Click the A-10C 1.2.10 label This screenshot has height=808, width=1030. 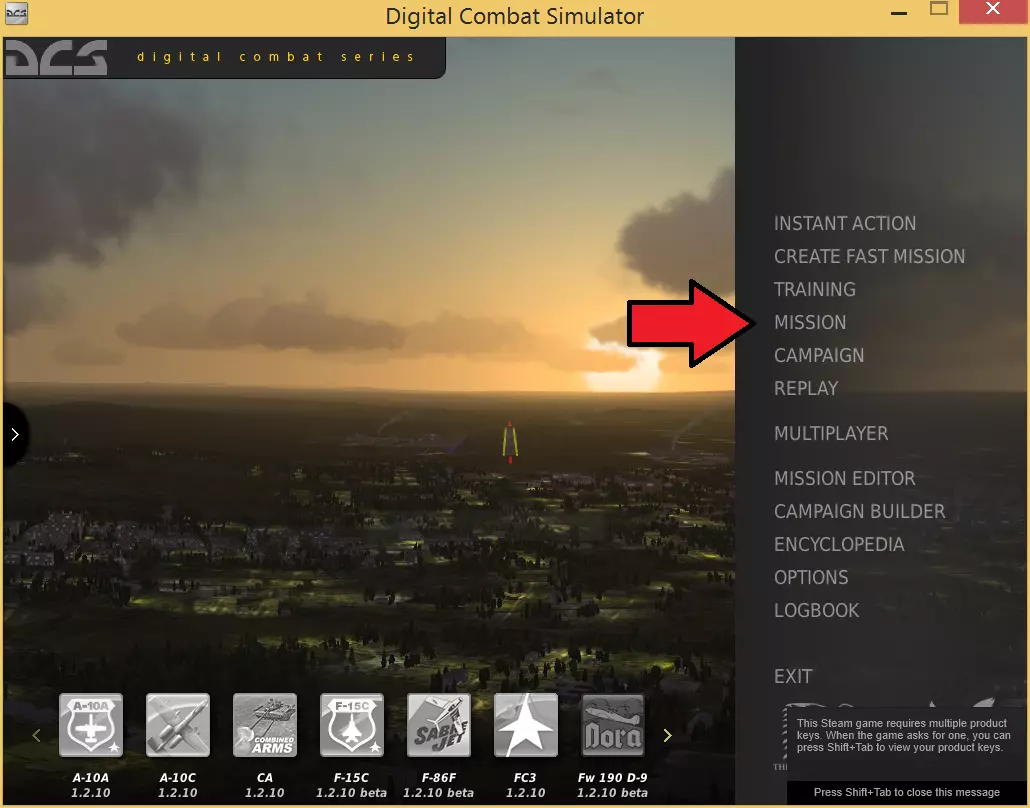[x=178, y=785]
